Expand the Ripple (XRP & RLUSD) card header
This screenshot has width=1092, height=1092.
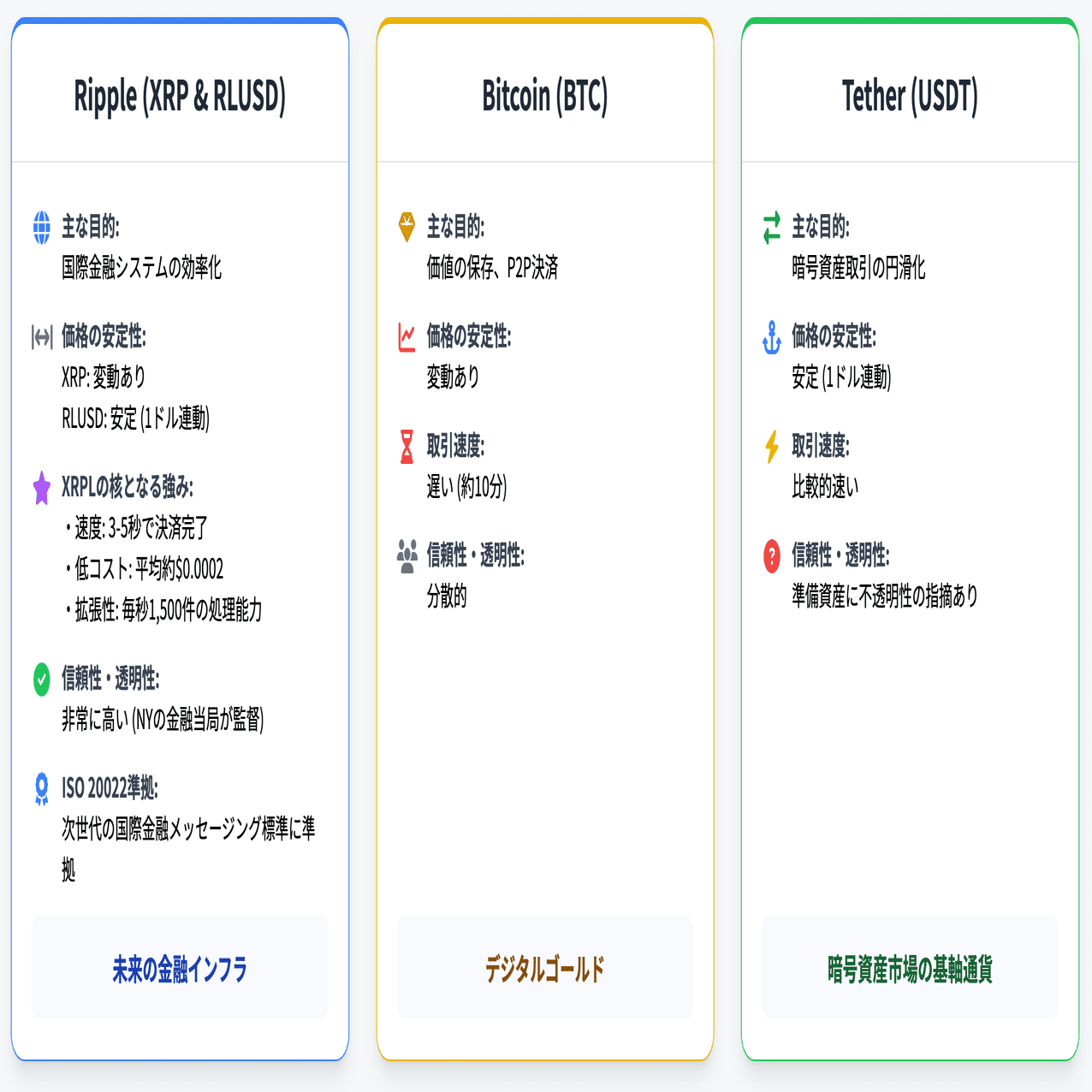point(180,94)
